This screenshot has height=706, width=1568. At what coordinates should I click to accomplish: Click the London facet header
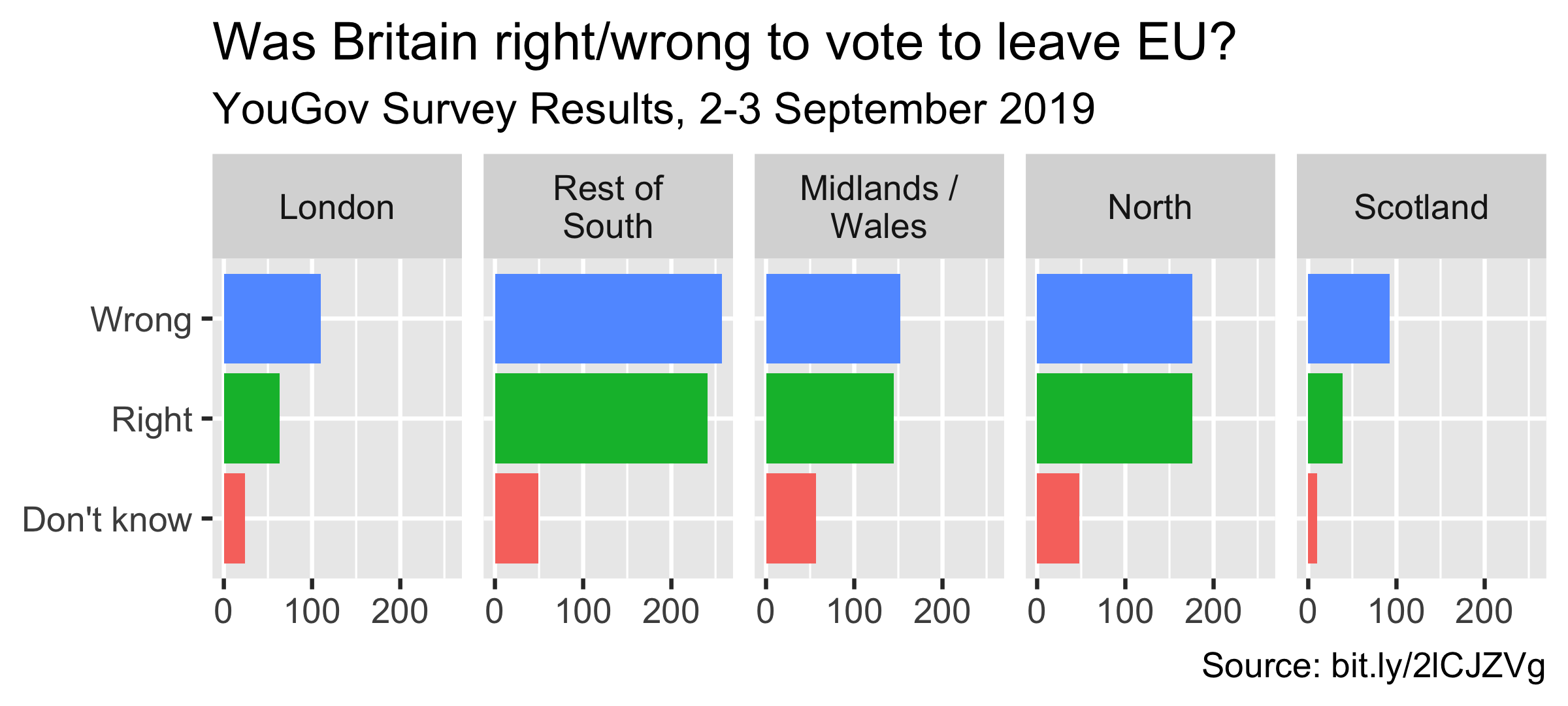pyautogui.click(x=336, y=207)
